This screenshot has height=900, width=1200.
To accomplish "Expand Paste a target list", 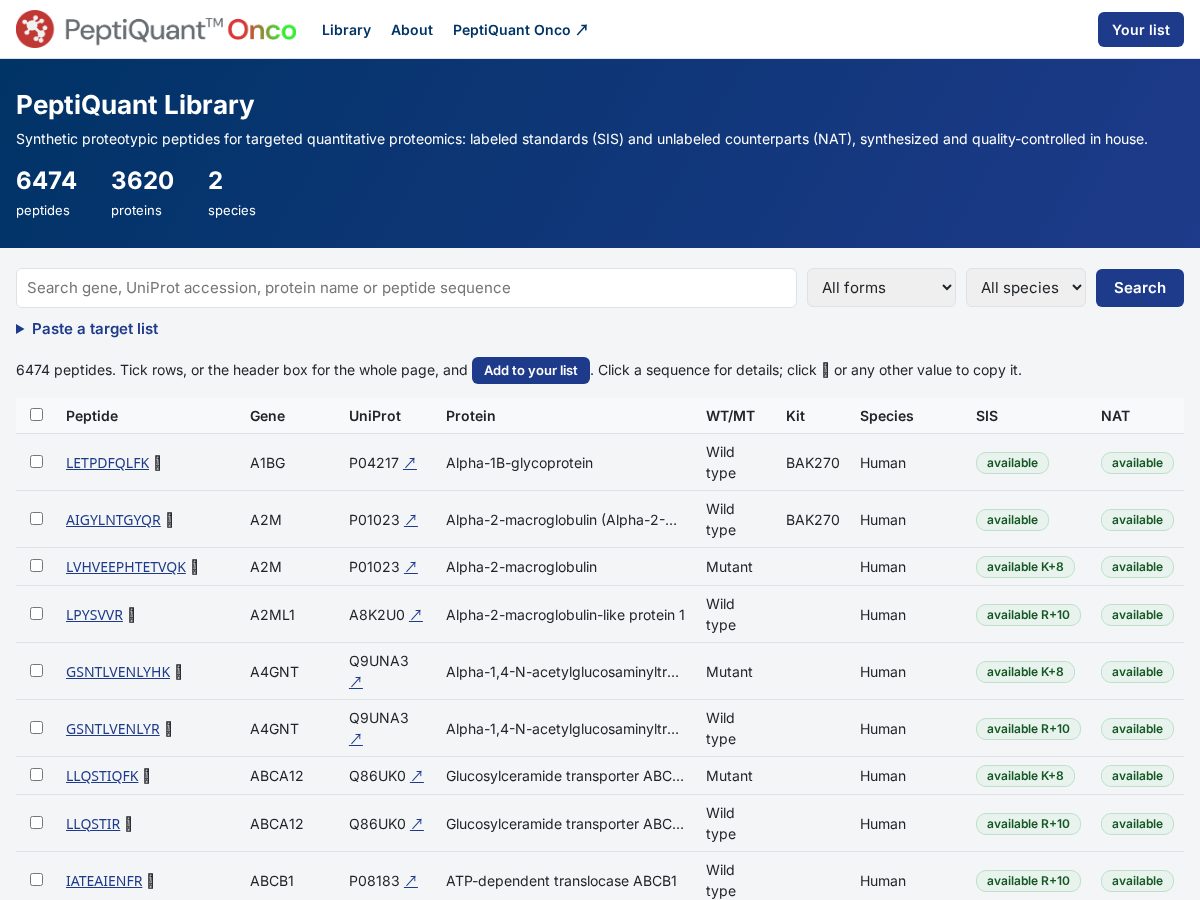I will click(x=87, y=329).
